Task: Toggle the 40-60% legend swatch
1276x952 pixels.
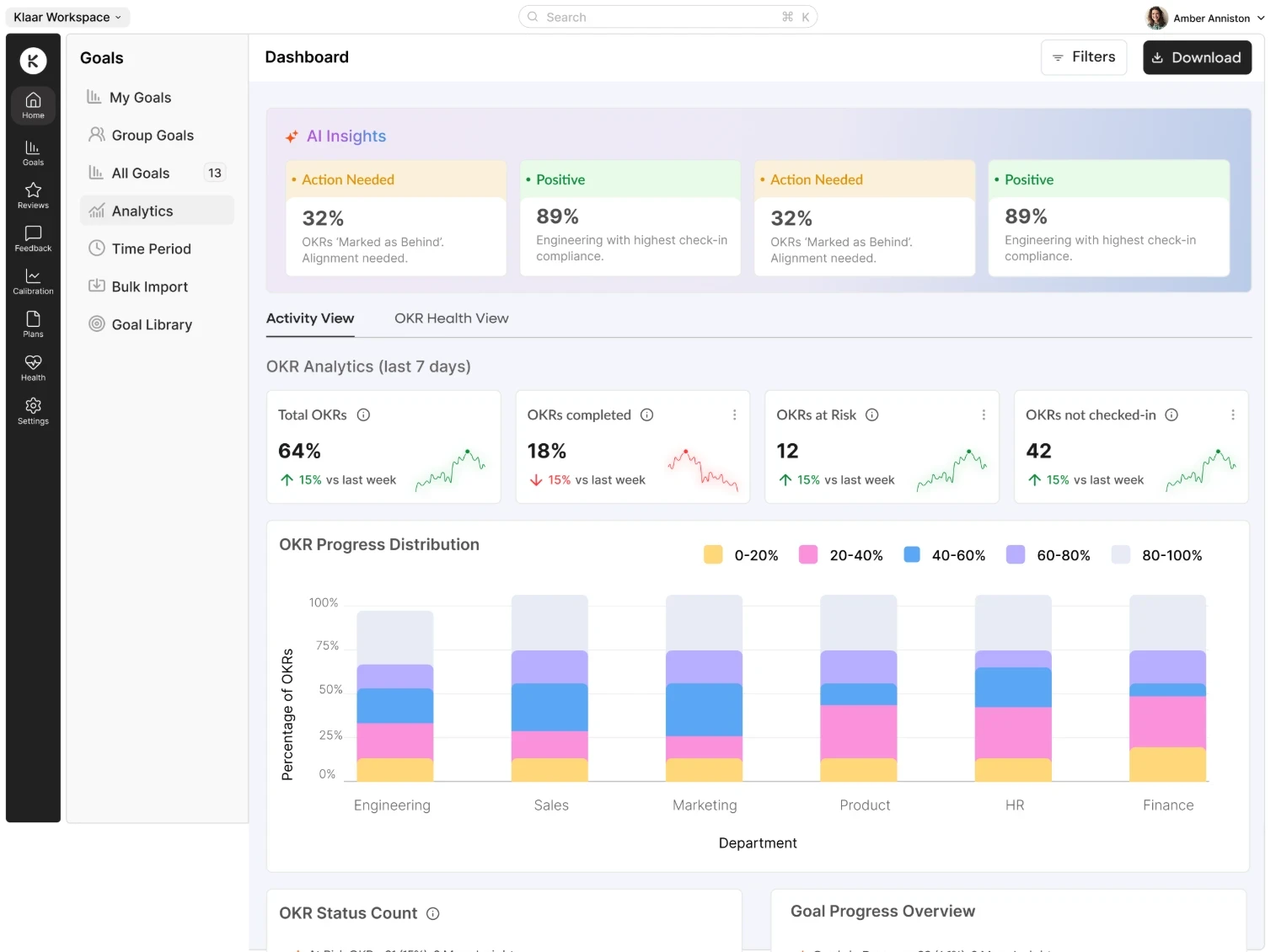Action: [912, 554]
